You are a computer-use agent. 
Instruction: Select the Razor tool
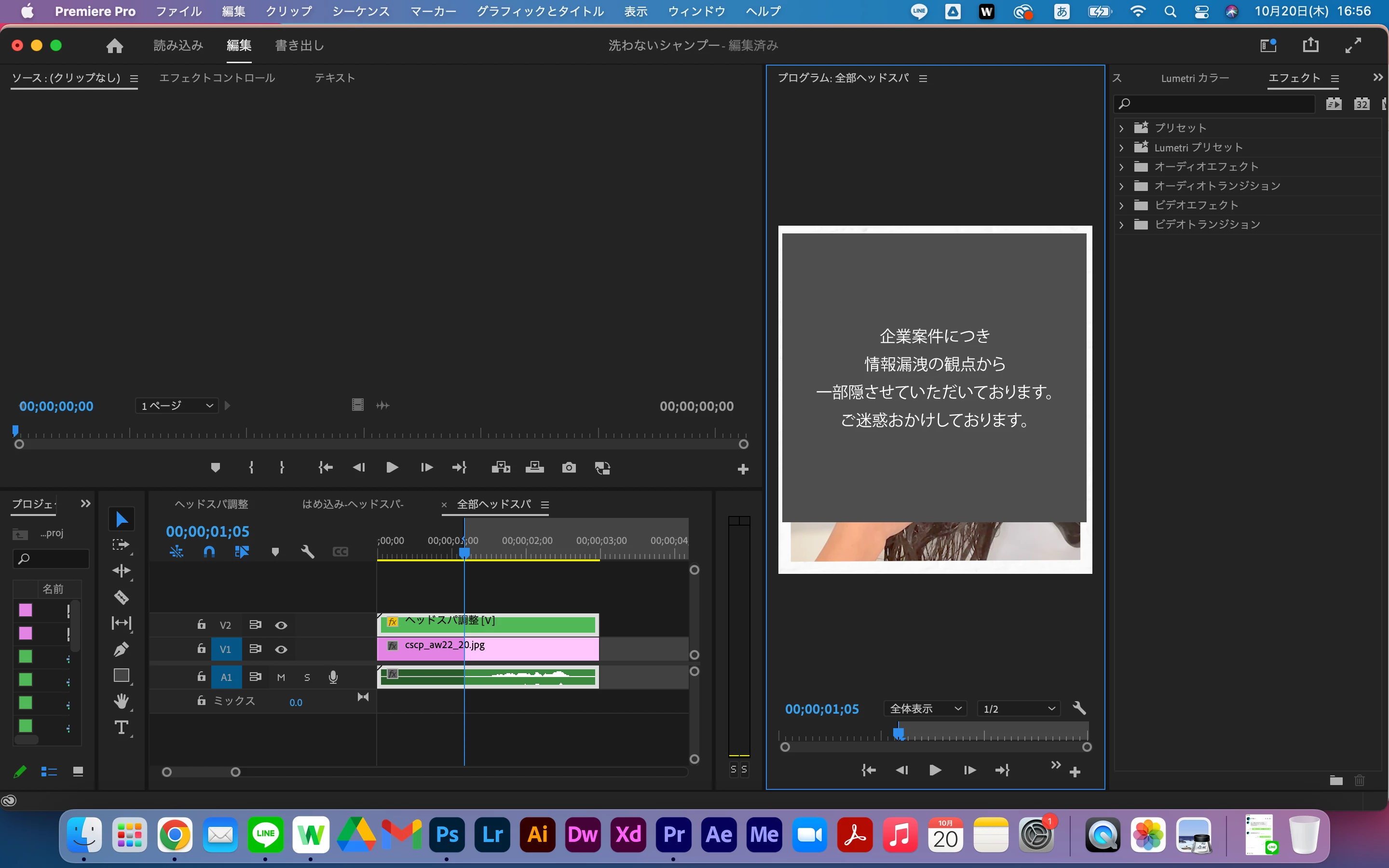[121, 597]
